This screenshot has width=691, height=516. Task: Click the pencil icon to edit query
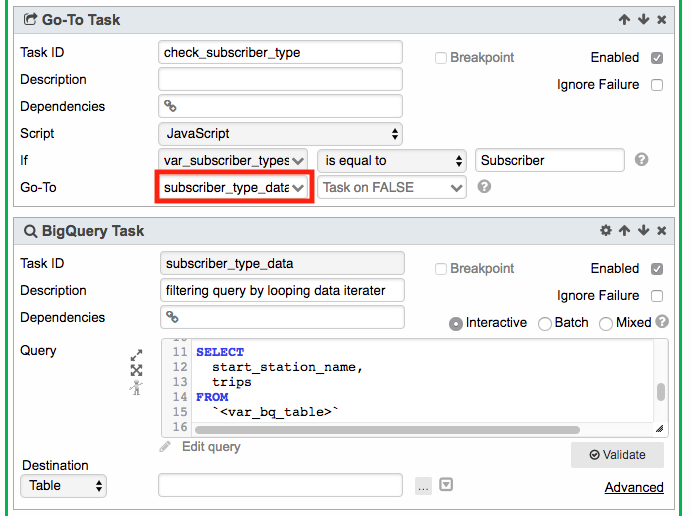[165, 447]
